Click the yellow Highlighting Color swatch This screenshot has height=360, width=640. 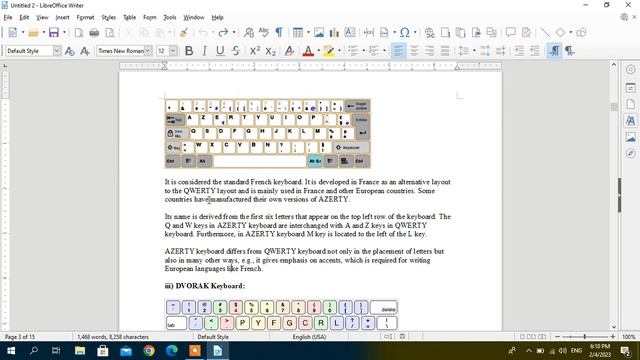329,51
